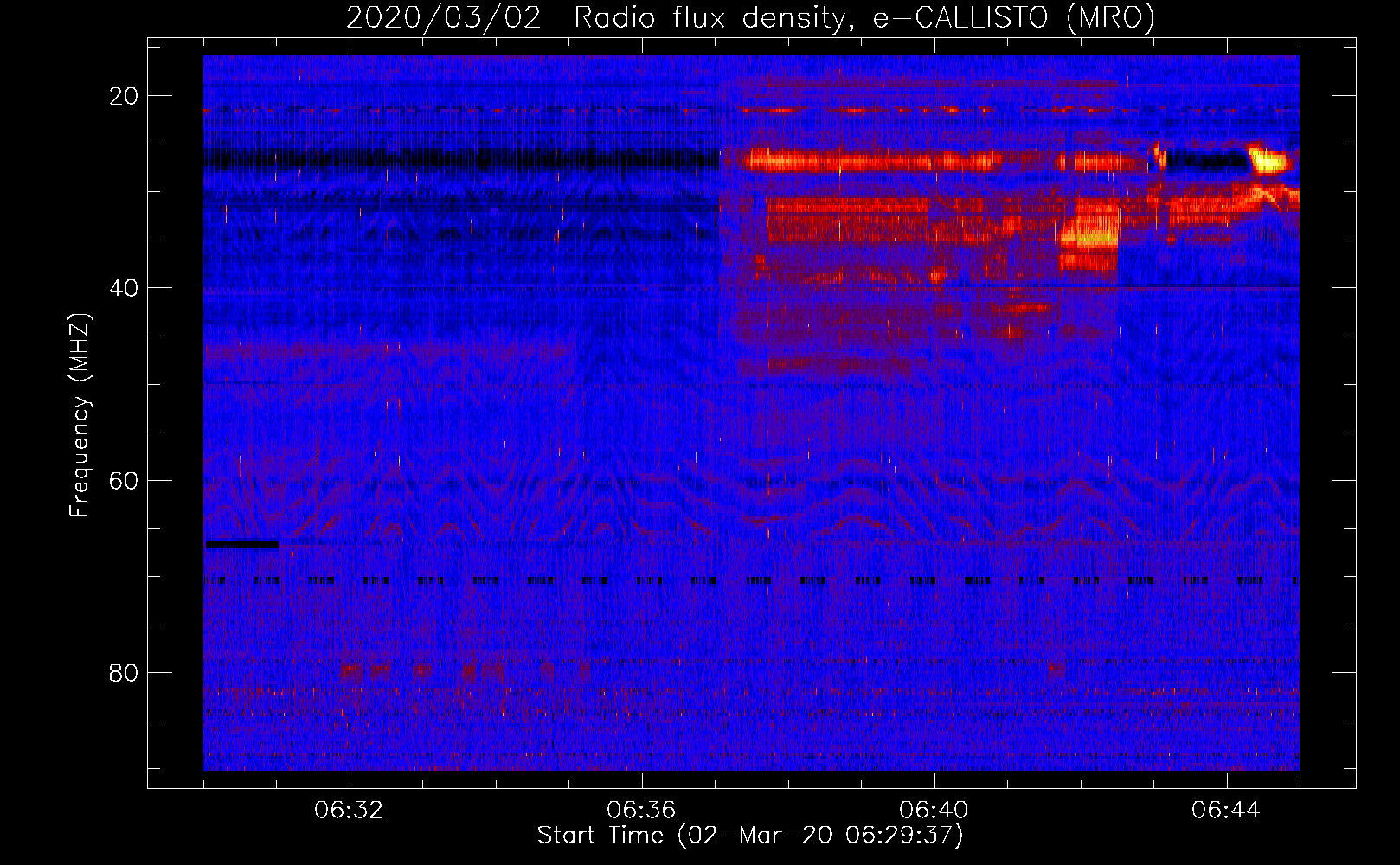
Task: Click the 40 frequency tick label
Action: [124, 288]
